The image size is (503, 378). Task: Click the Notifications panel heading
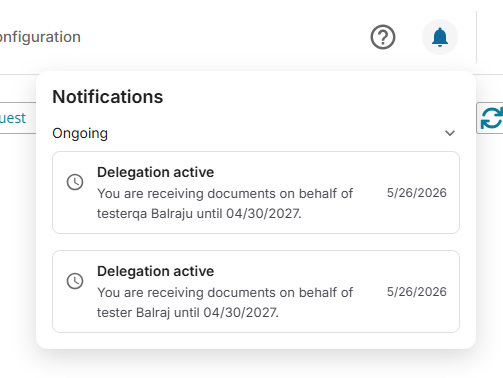pos(108,97)
